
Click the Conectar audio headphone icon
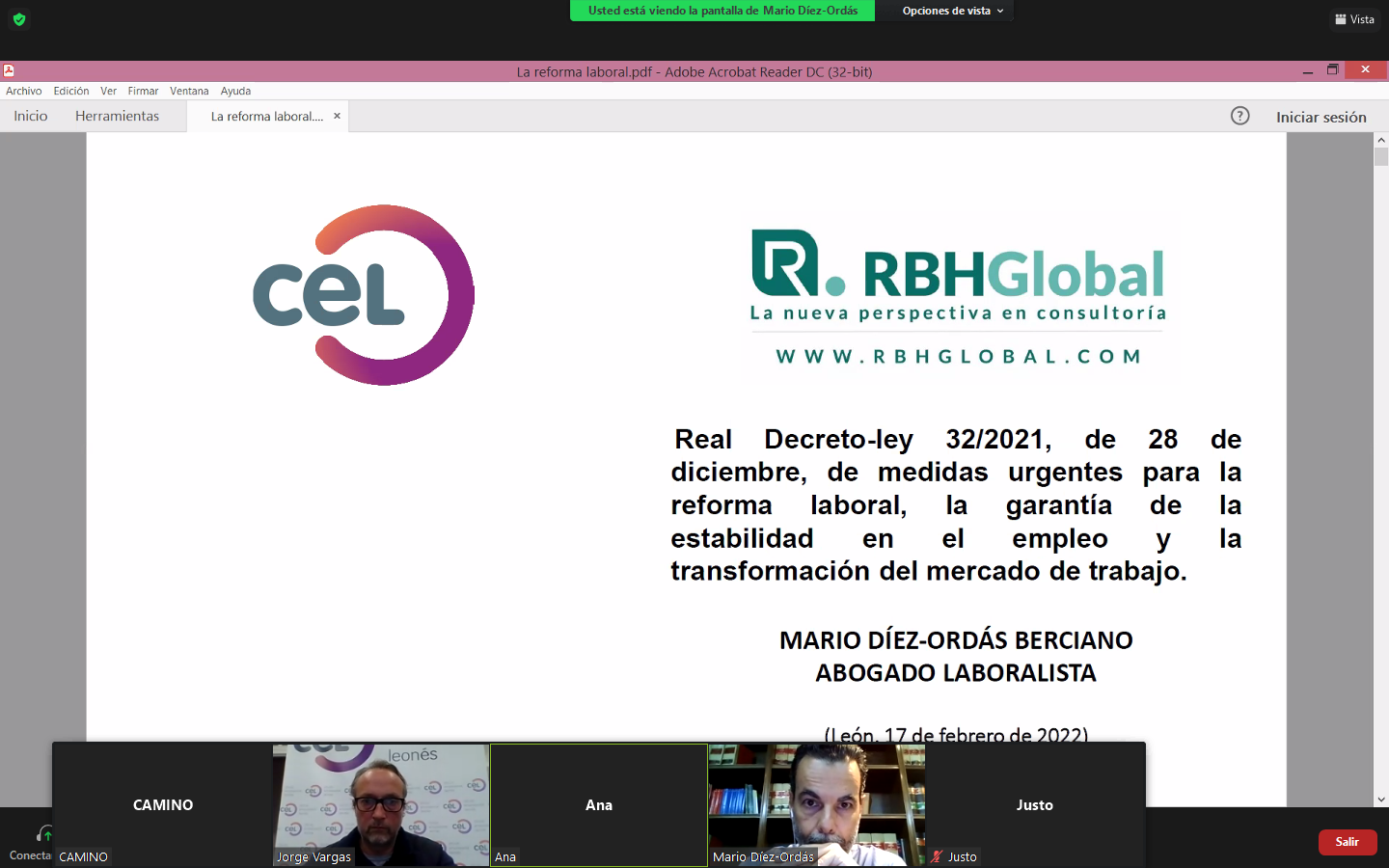pyautogui.click(x=44, y=833)
